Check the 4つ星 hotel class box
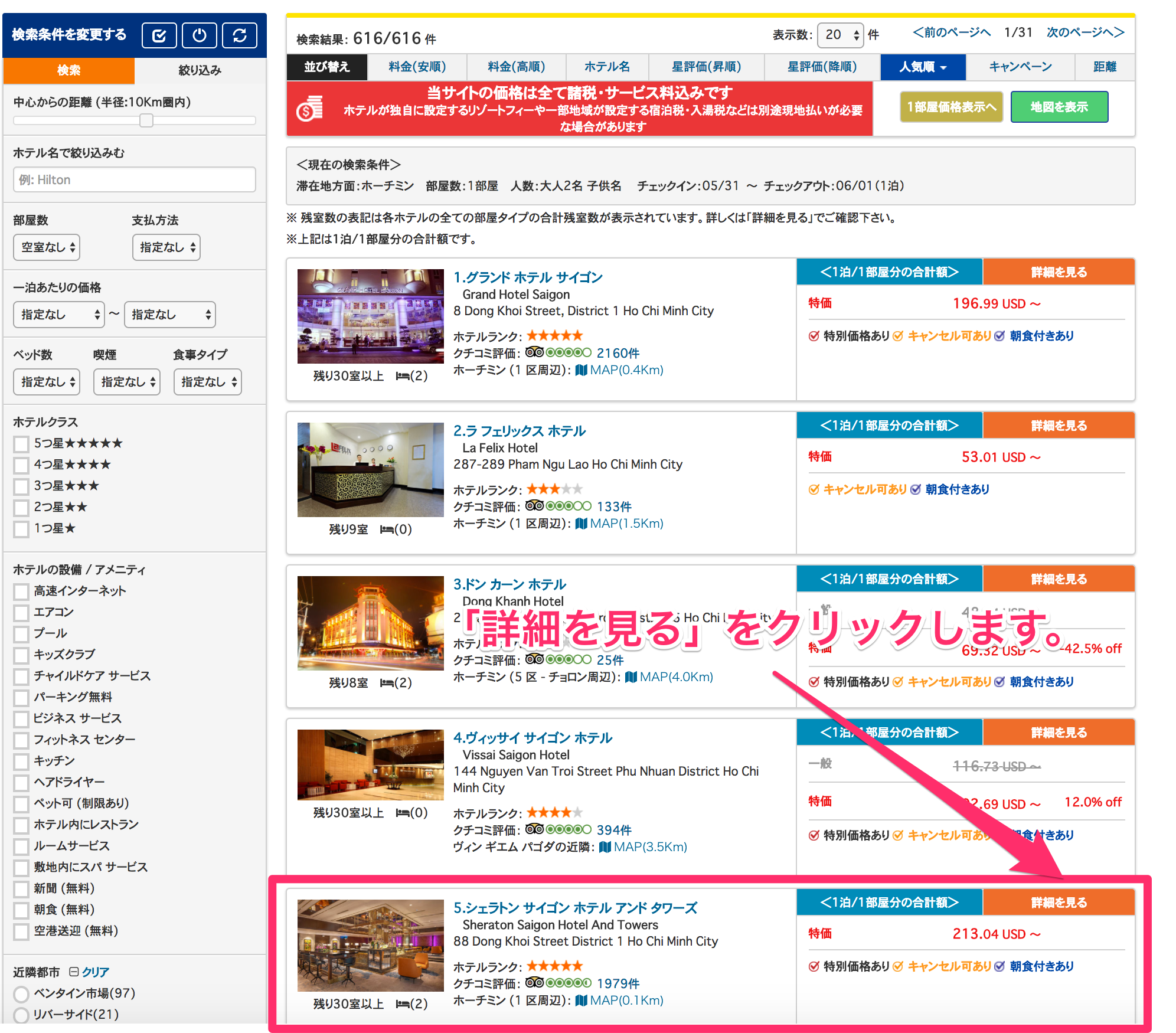The image size is (1176, 1033). (21, 465)
